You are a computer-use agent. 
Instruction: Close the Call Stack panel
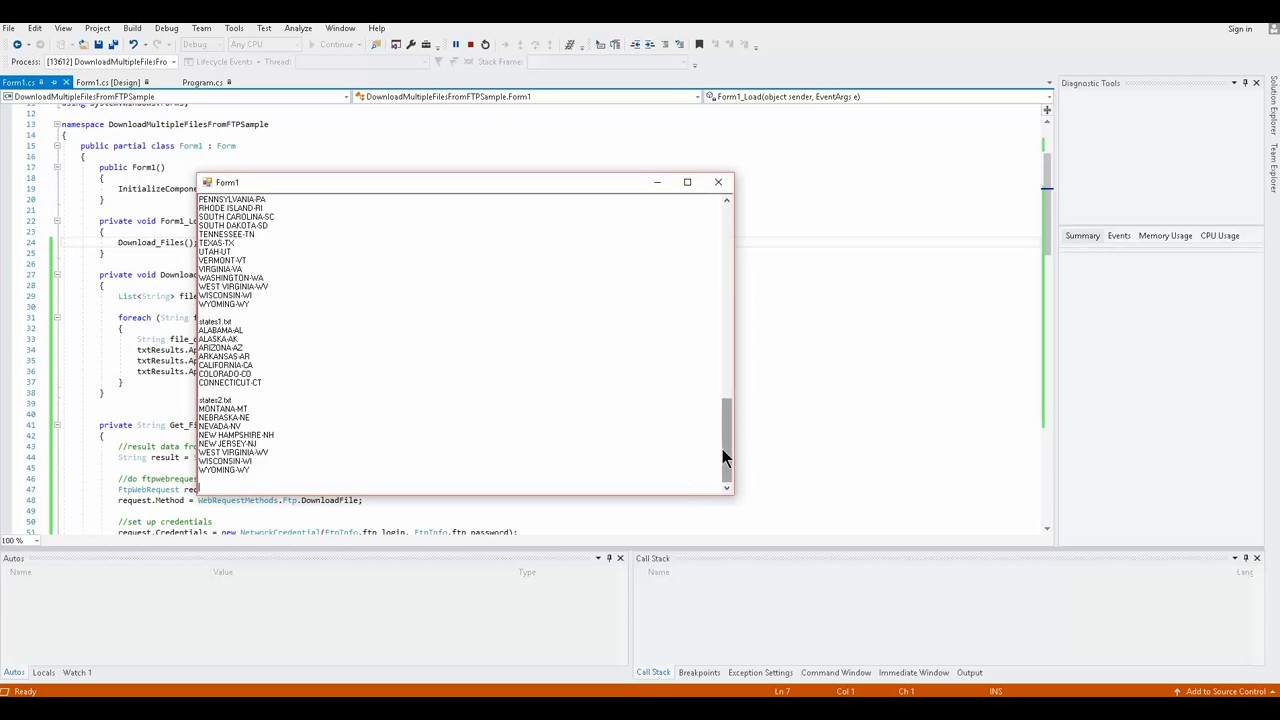click(x=1257, y=558)
